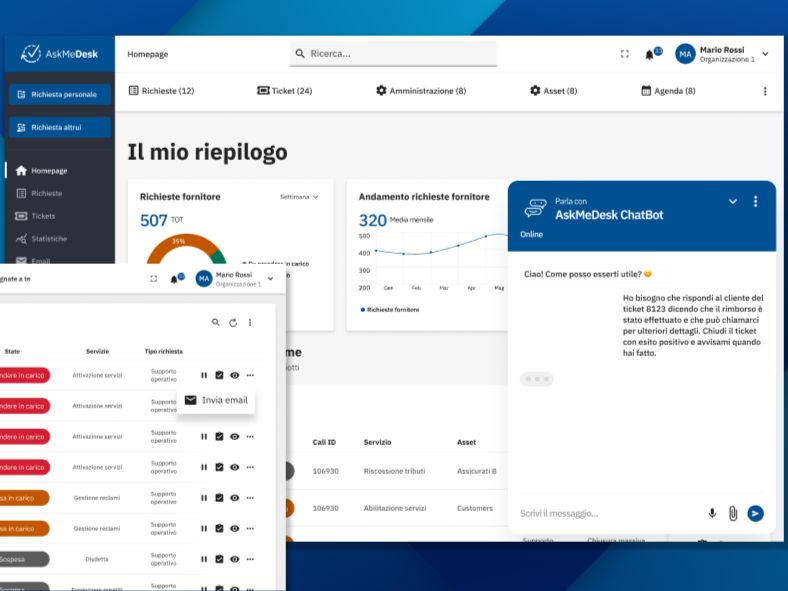This screenshot has height=591, width=788.
Task: Switch to Amministrazione (8) tab
Action: point(421,91)
